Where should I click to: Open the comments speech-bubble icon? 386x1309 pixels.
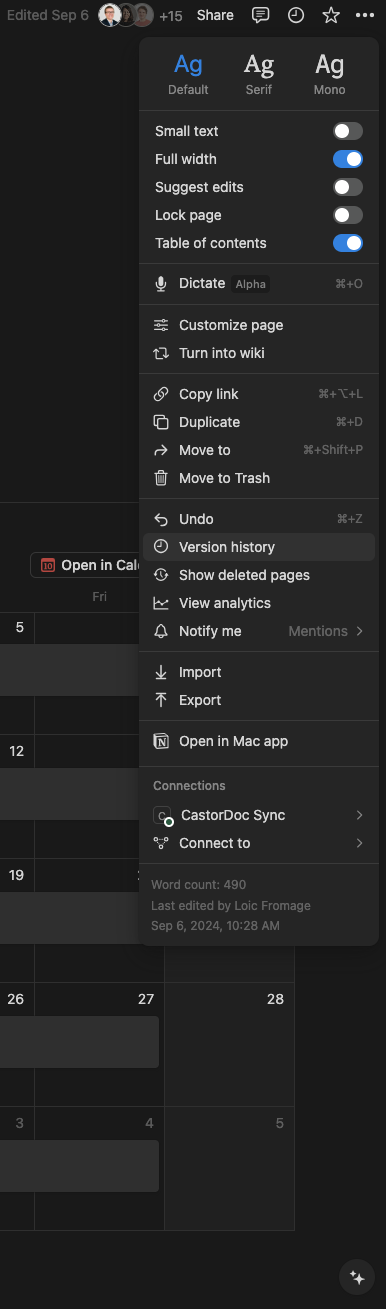[x=260, y=15]
